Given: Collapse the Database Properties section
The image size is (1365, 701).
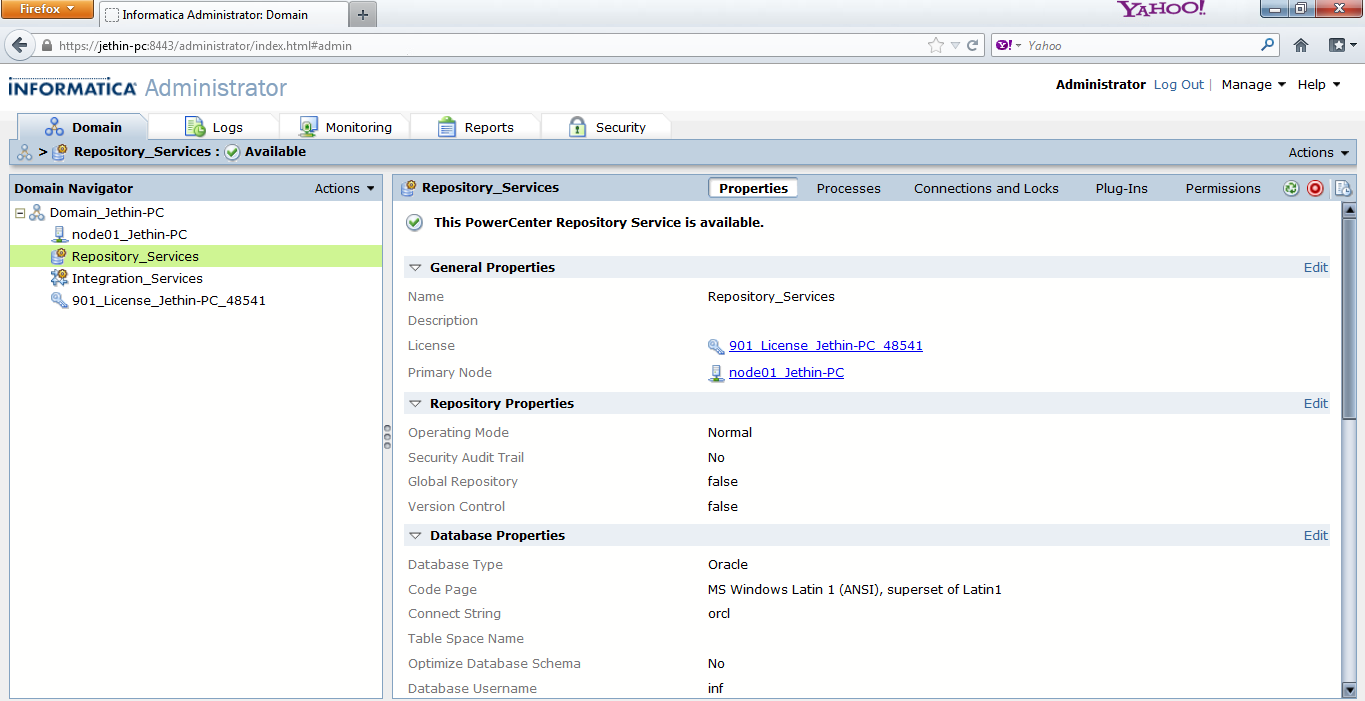Looking at the screenshot, I should [x=415, y=536].
